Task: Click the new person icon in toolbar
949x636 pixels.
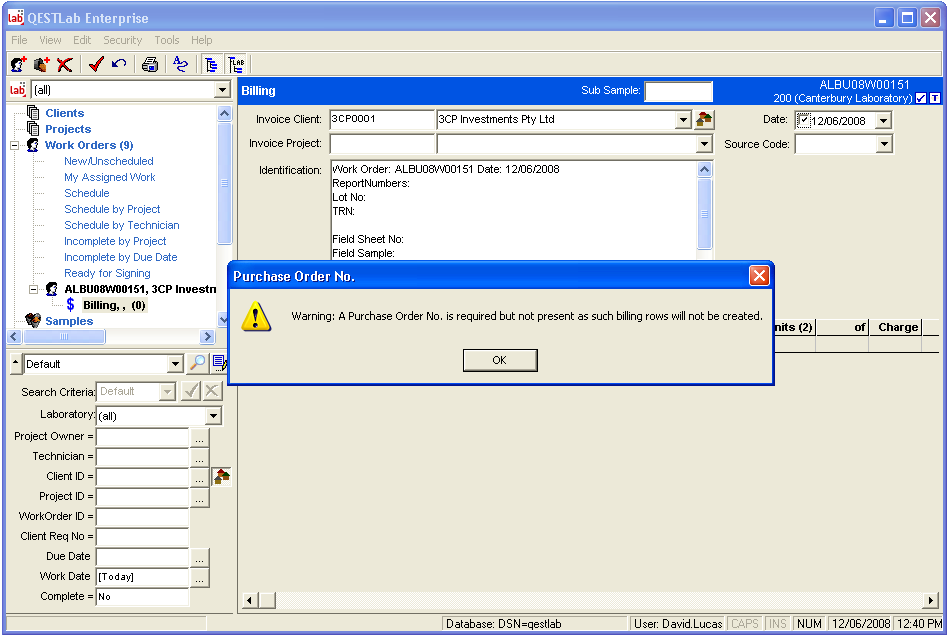Action: coord(18,65)
